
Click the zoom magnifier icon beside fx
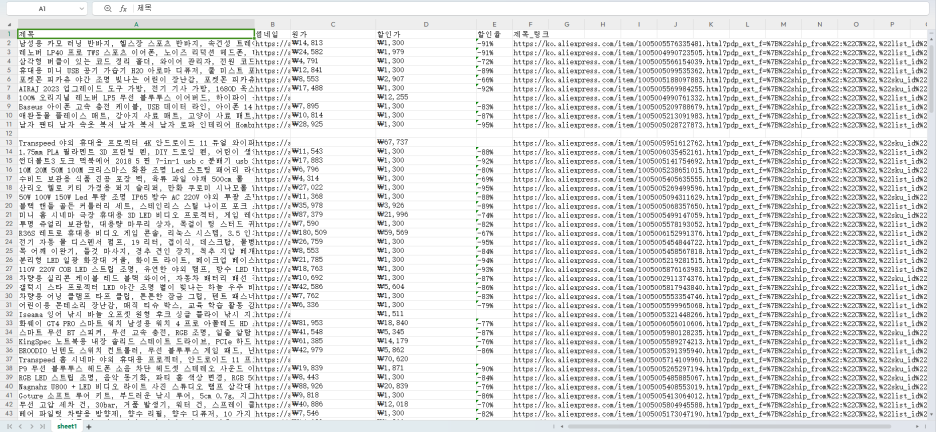(107, 9)
